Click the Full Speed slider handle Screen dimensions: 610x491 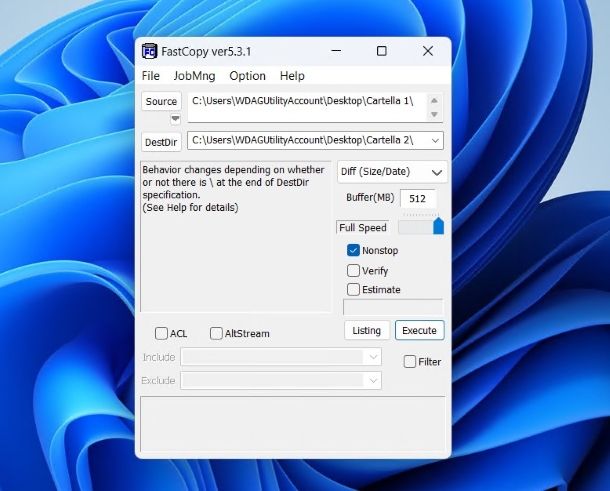tap(438, 226)
